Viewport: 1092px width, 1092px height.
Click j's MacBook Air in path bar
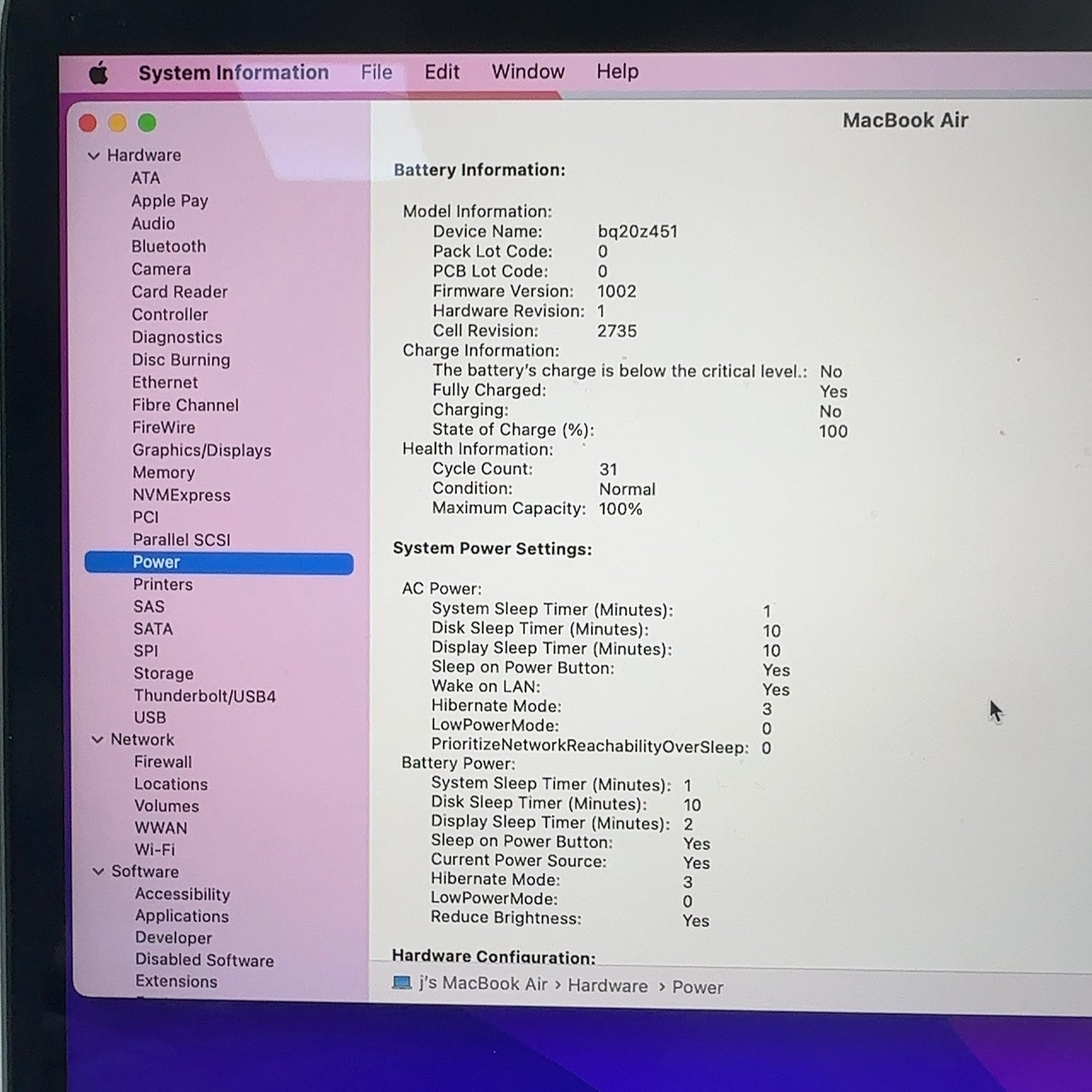pyautogui.click(x=483, y=984)
